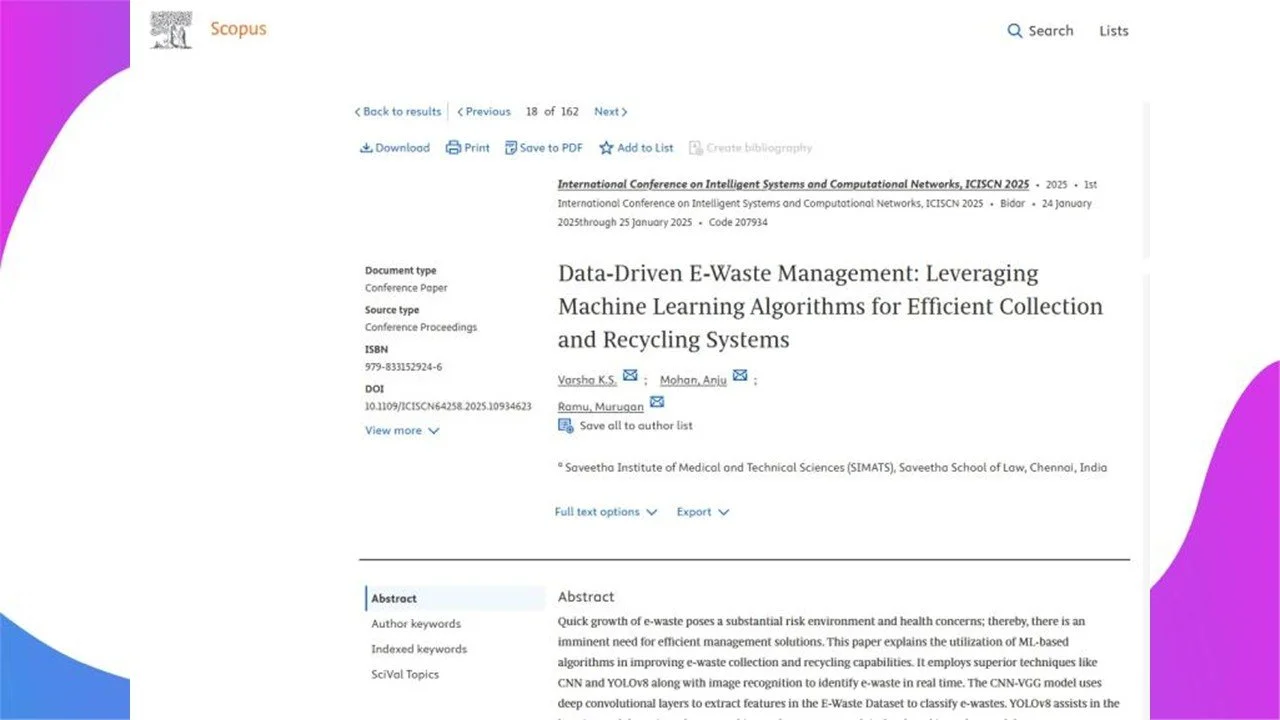
Task: Click the Saveetha Institute affiliation text
Action: pyautogui.click(x=835, y=468)
